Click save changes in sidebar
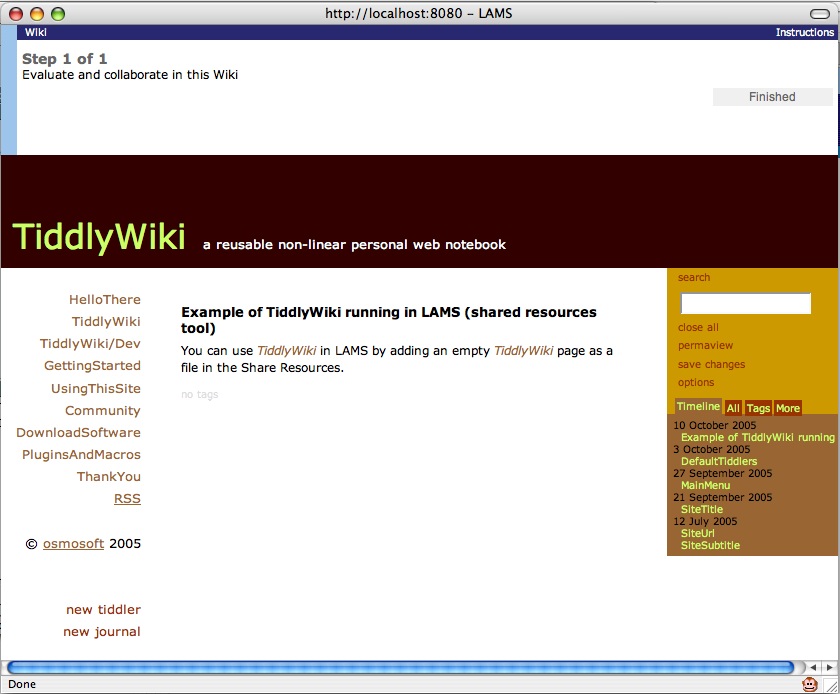Image resolution: width=840 pixels, height=694 pixels. pyautogui.click(x=711, y=364)
